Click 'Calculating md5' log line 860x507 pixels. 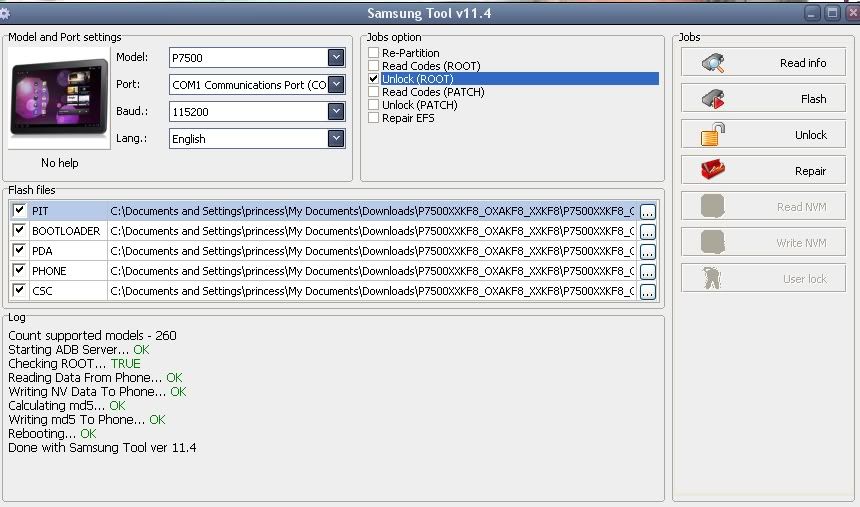tap(66, 405)
